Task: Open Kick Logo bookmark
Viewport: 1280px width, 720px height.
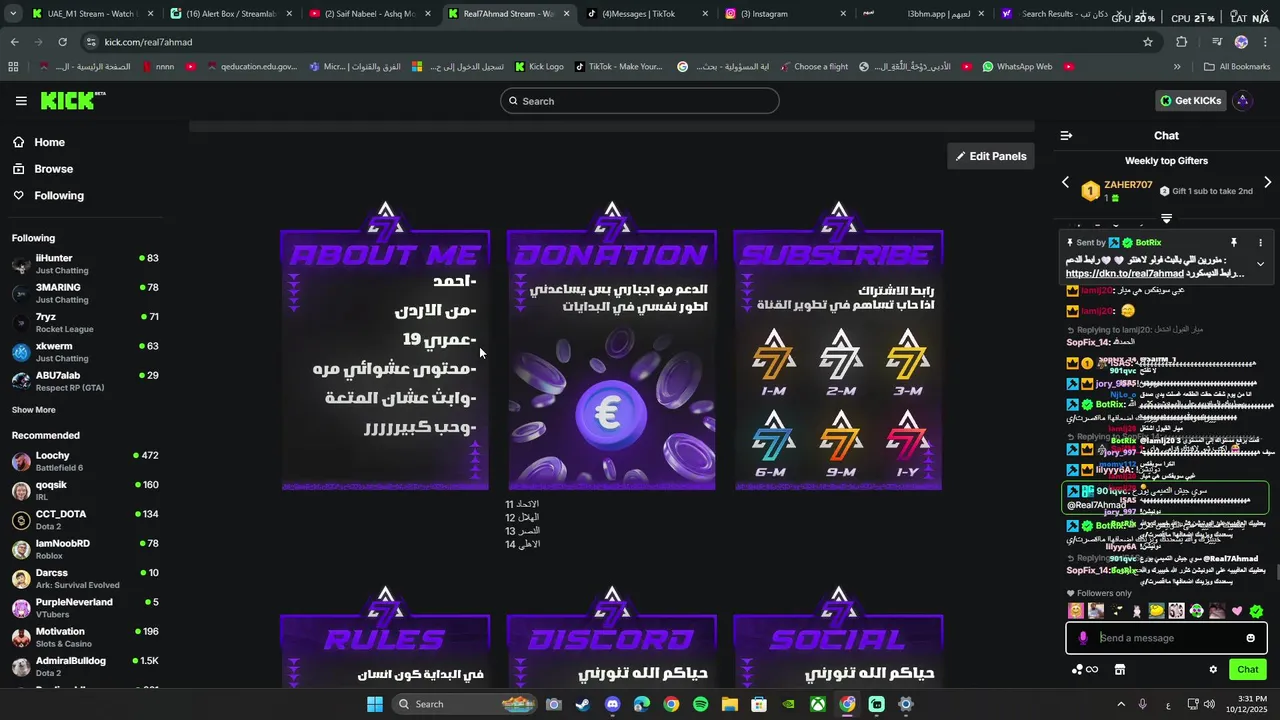Action: click(x=539, y=67)
